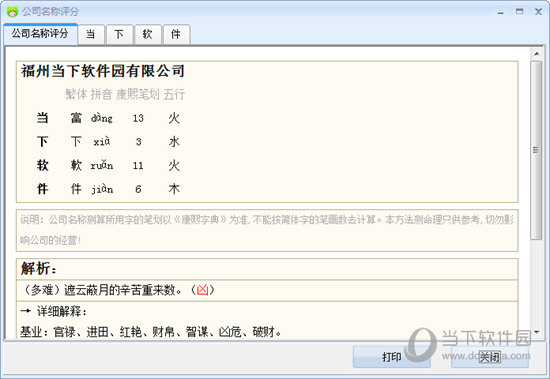
Task: Click the stroke count 3
Action: point(139,142)
